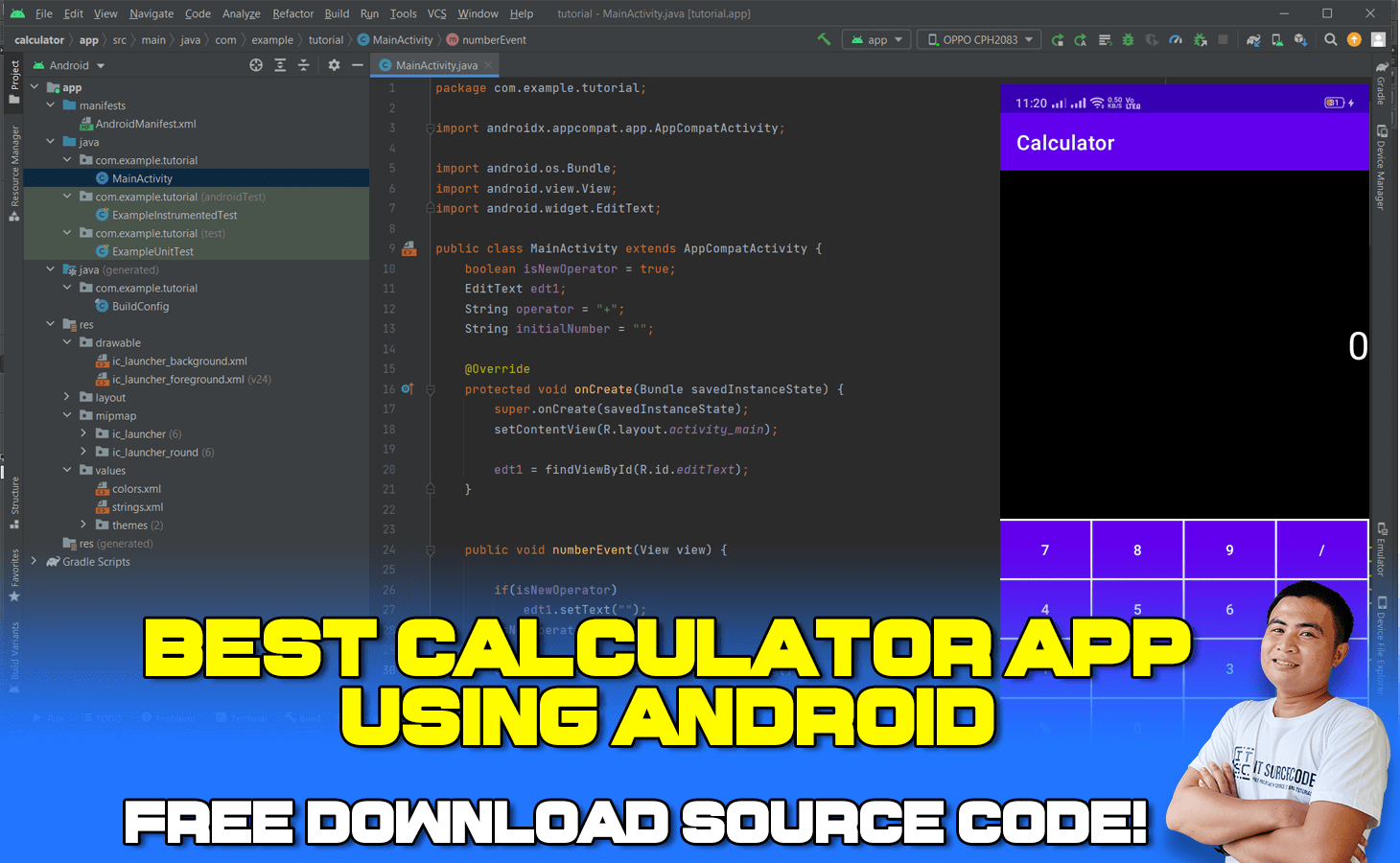Screen dimensions: 1400x863
Task: Select Opened File using the crosshair icon
Action: (x=256, y=64)
